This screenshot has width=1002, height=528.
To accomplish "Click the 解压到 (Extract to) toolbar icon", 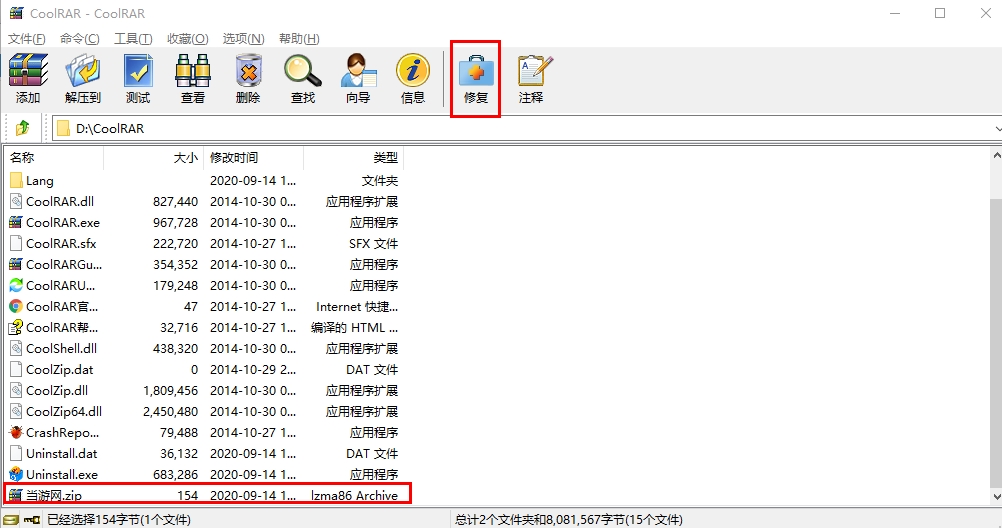I will [x=83, y=70].
